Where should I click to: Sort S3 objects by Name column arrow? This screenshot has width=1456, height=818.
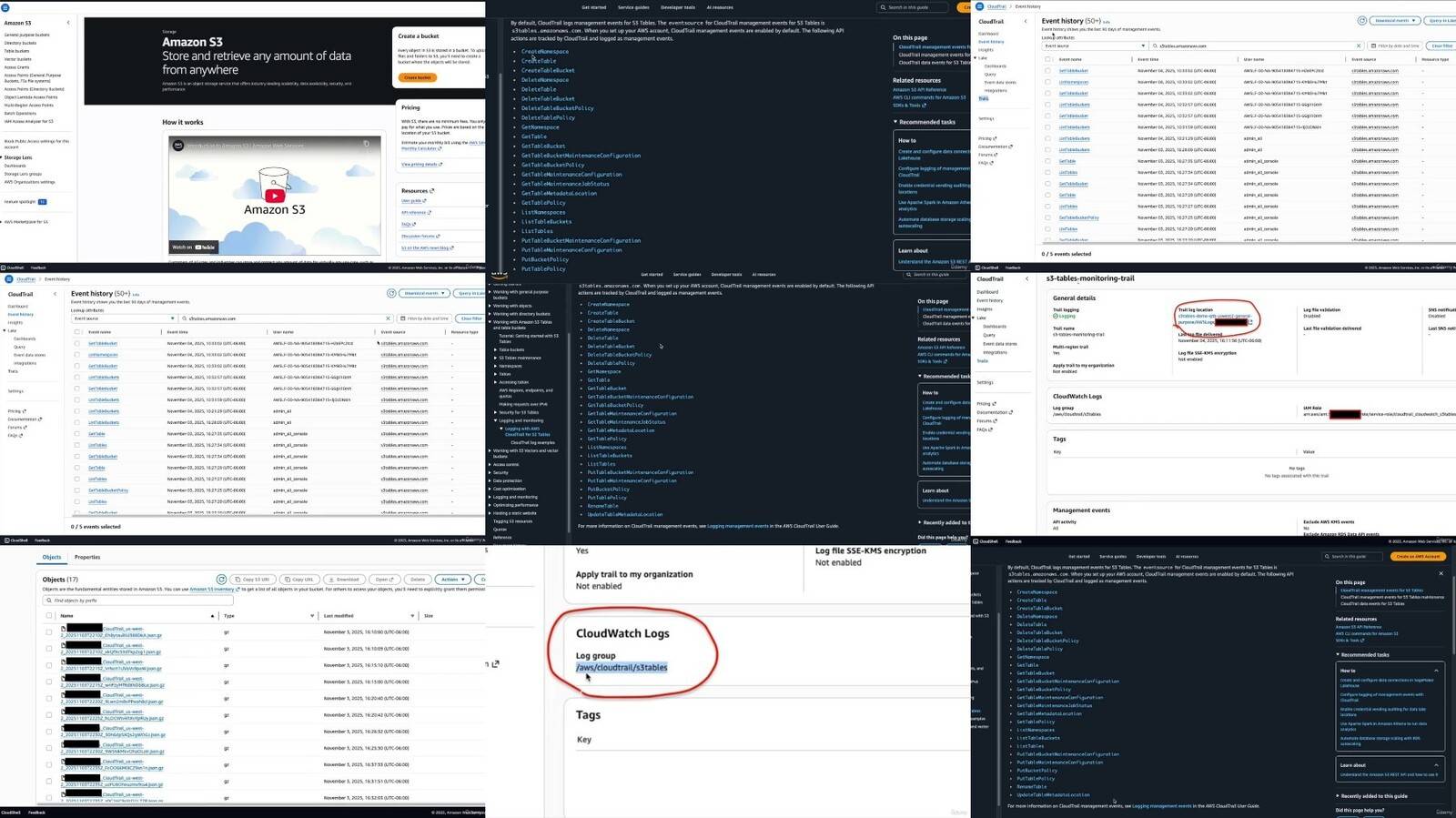point(212,616)
